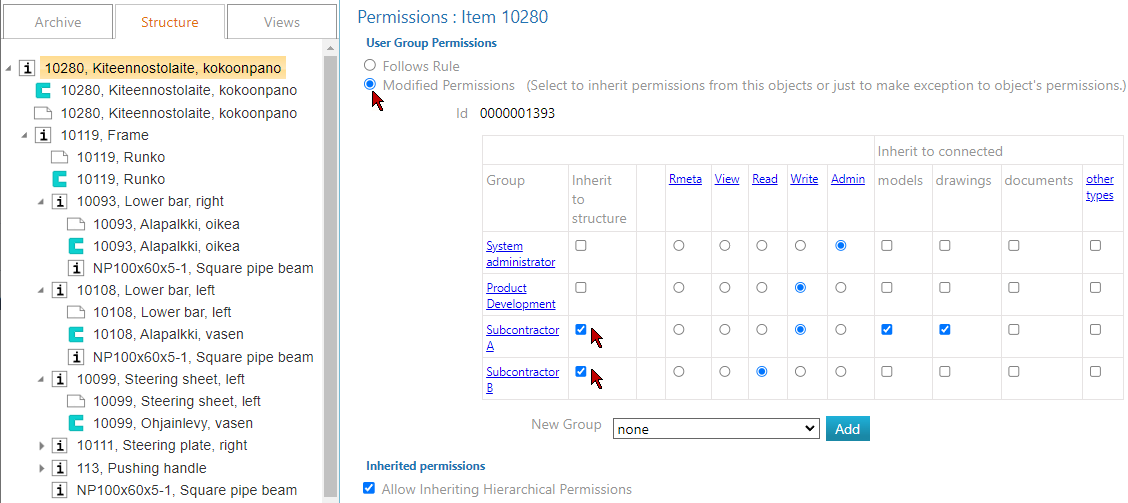Click the Add button

[847, 428]
